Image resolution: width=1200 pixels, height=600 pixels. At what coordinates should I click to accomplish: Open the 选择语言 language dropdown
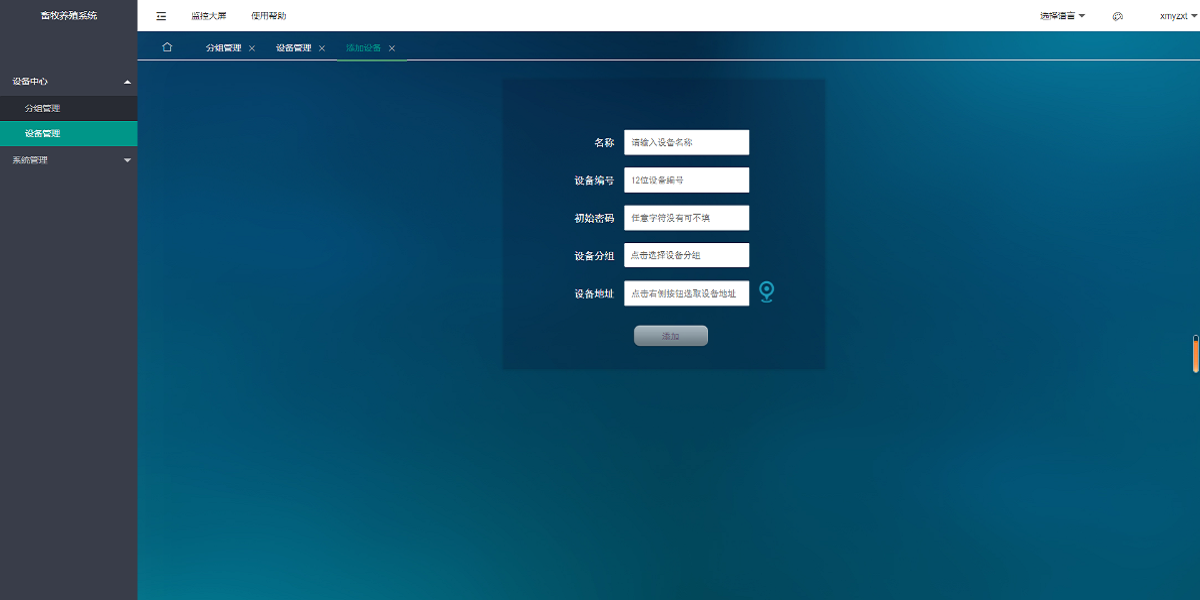[x=1062, y=16]
